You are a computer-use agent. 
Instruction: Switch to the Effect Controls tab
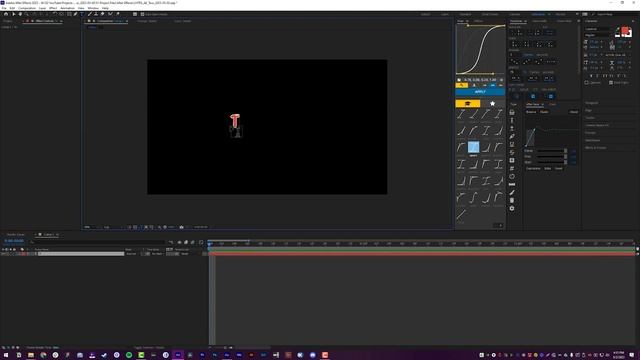click(44, 21)
